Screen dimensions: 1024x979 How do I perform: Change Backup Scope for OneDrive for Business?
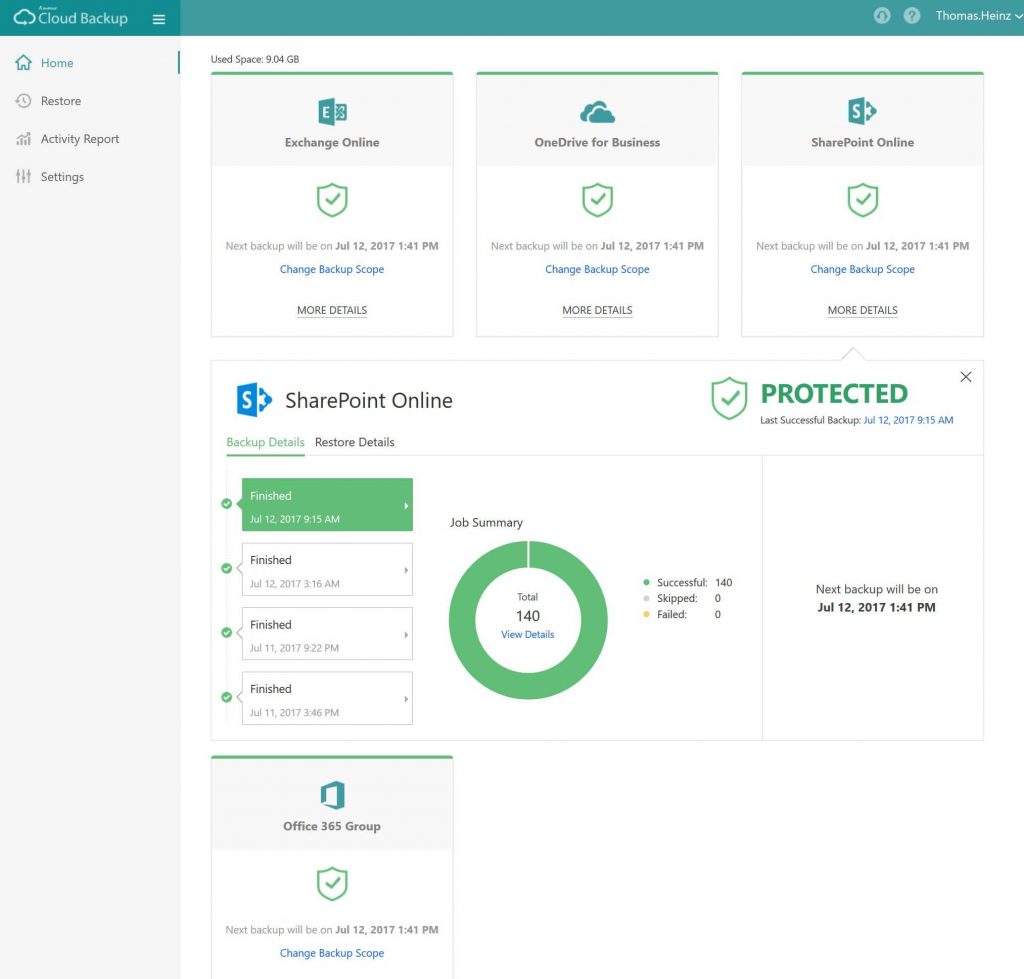coord(597,269)
